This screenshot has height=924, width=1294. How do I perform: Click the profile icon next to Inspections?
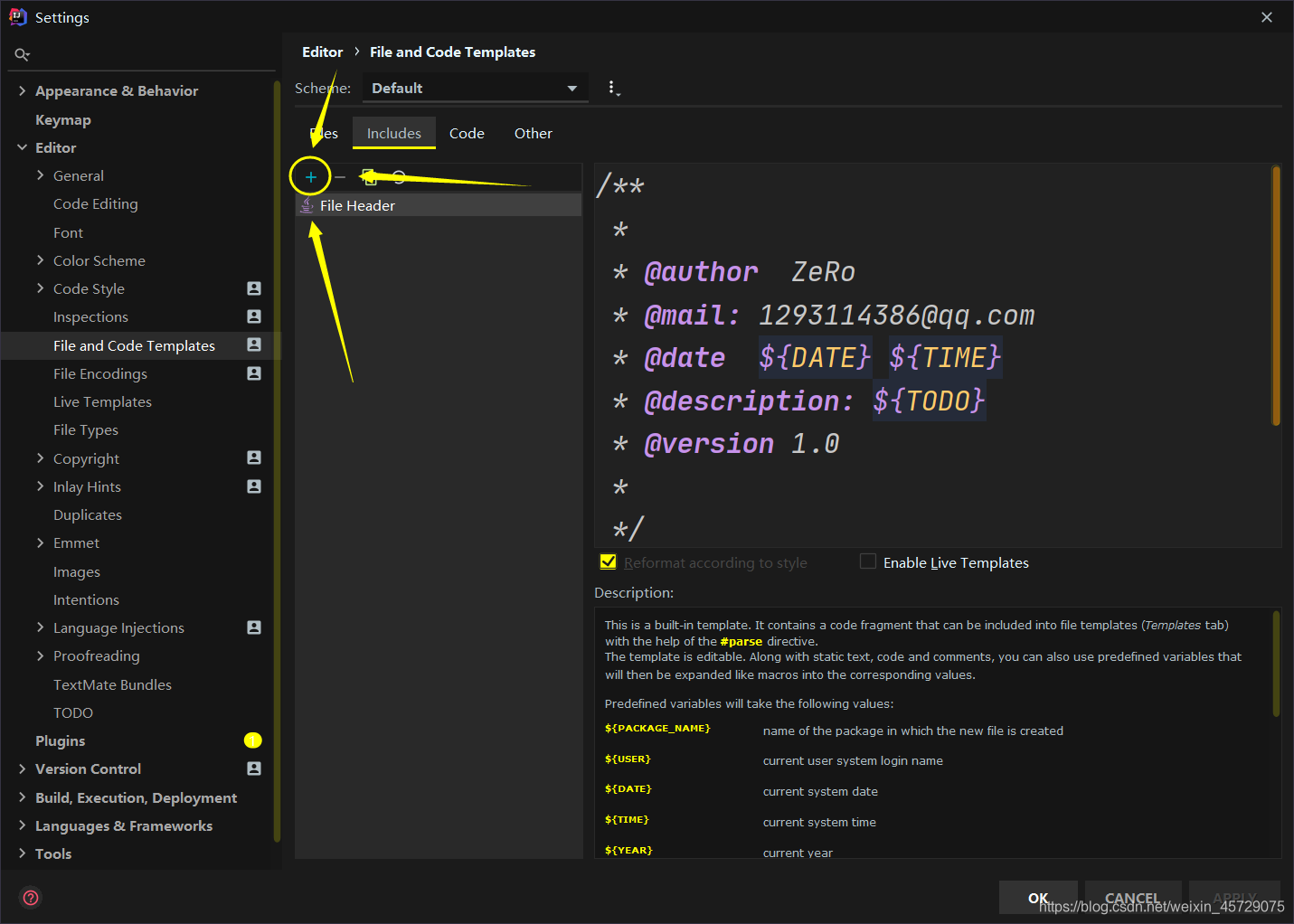(254, 316)
